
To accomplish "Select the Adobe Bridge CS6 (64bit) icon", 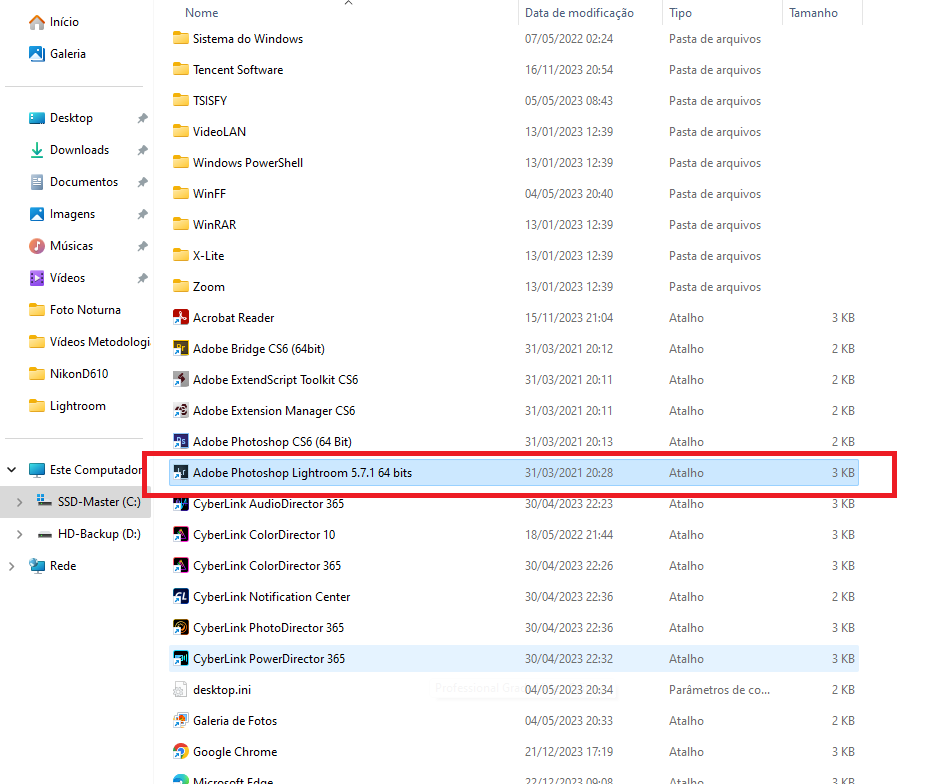I will coord(180,349).
